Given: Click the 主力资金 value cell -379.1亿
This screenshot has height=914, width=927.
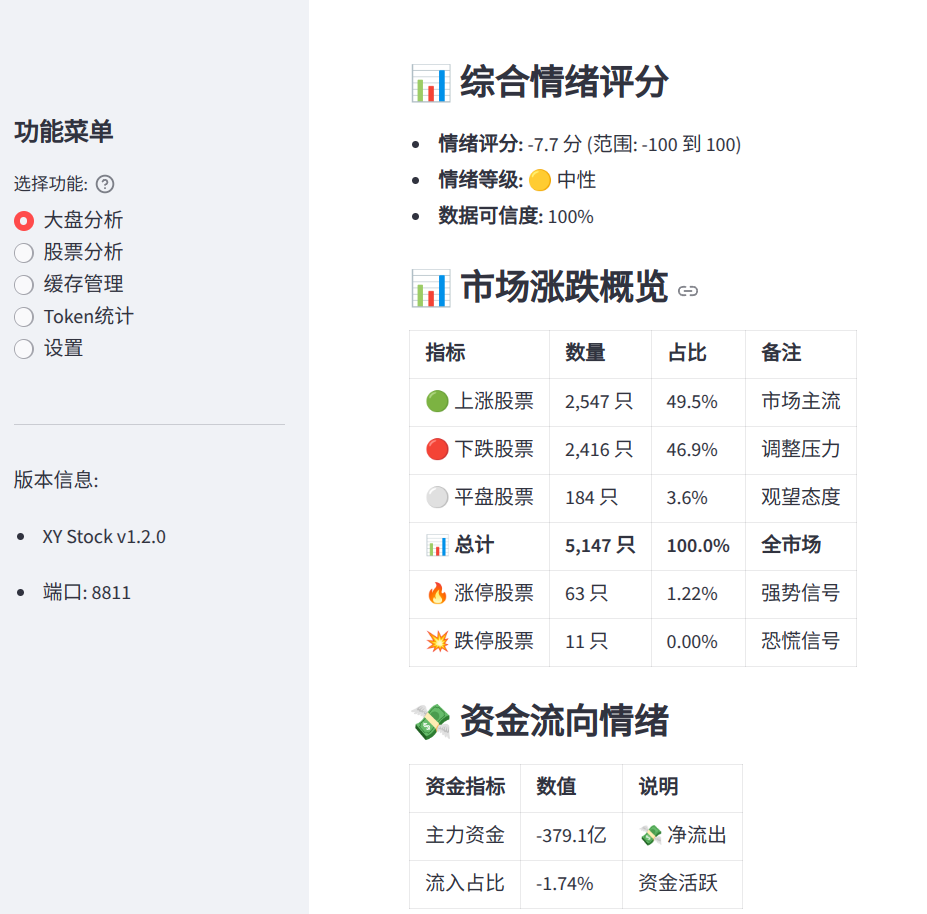Looking at the screenshot, I should [571, 835].
